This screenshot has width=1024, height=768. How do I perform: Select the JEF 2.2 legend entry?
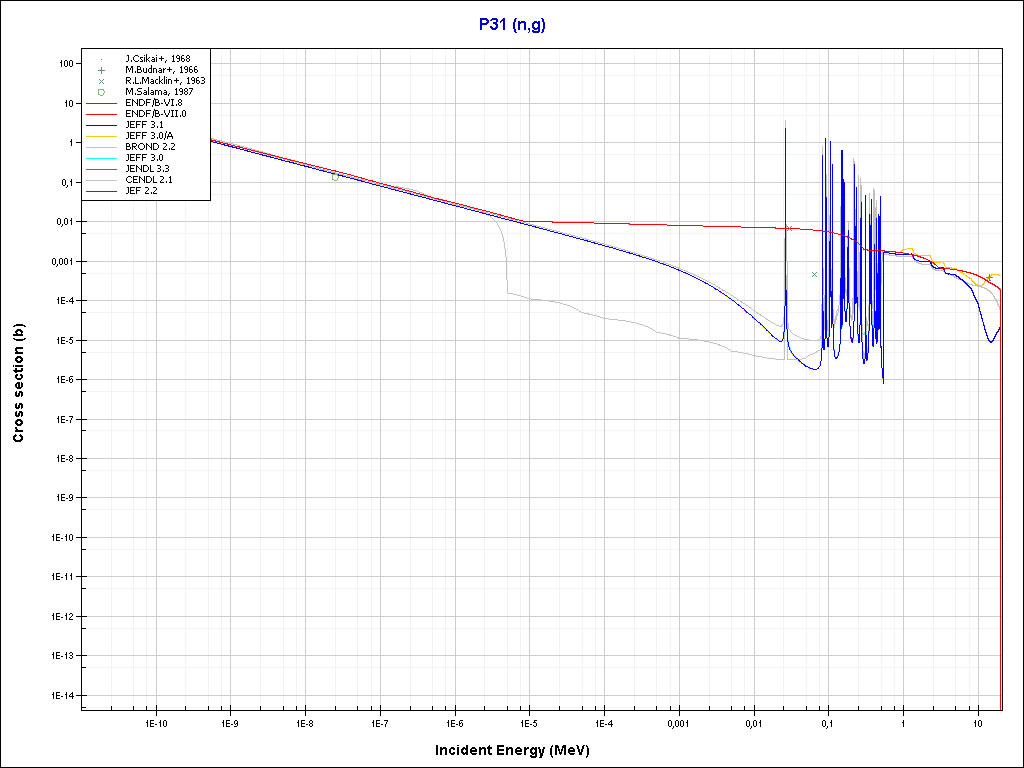point(141,190)
